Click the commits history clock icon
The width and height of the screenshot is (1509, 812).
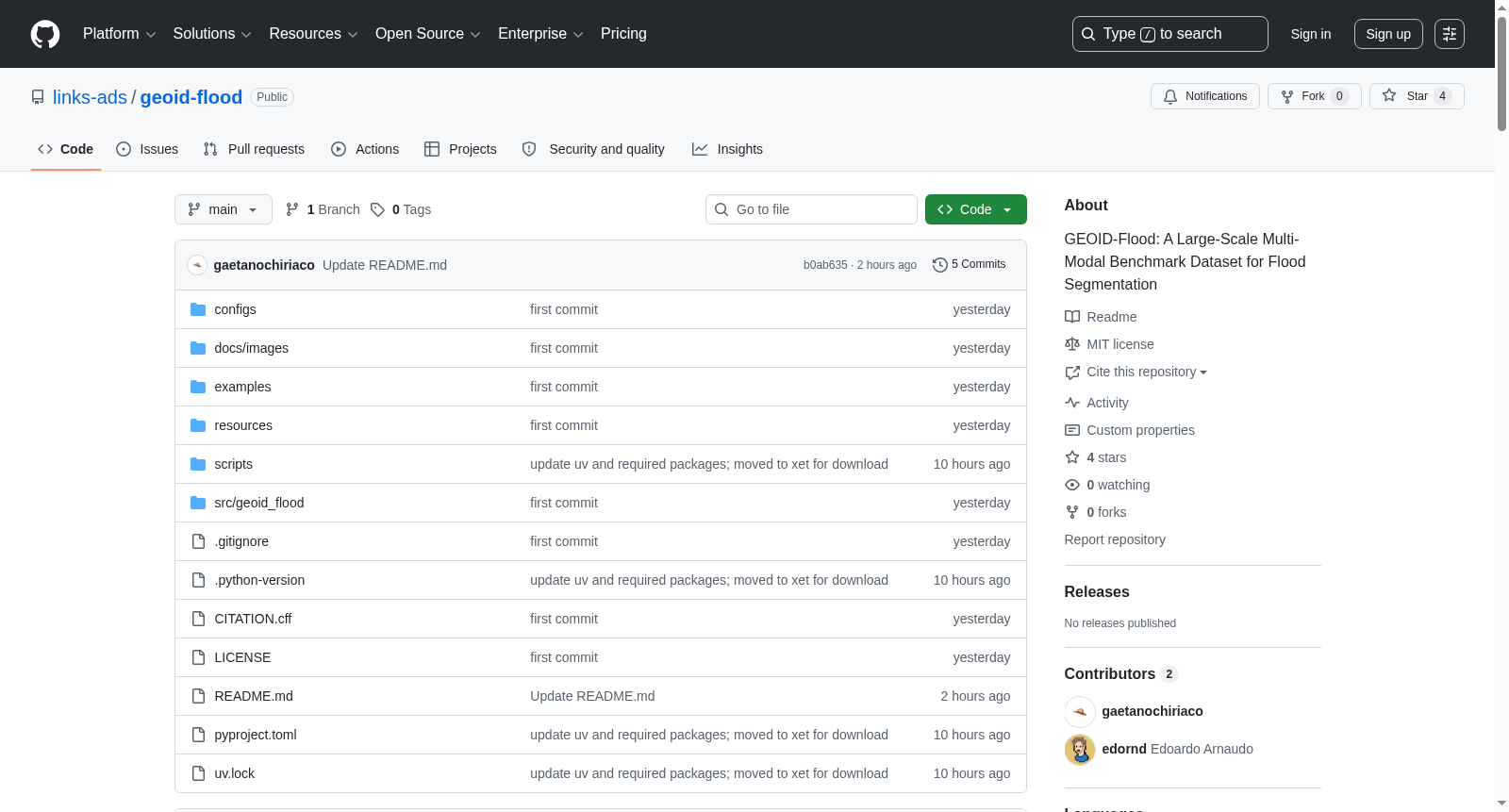pos(939,265)
